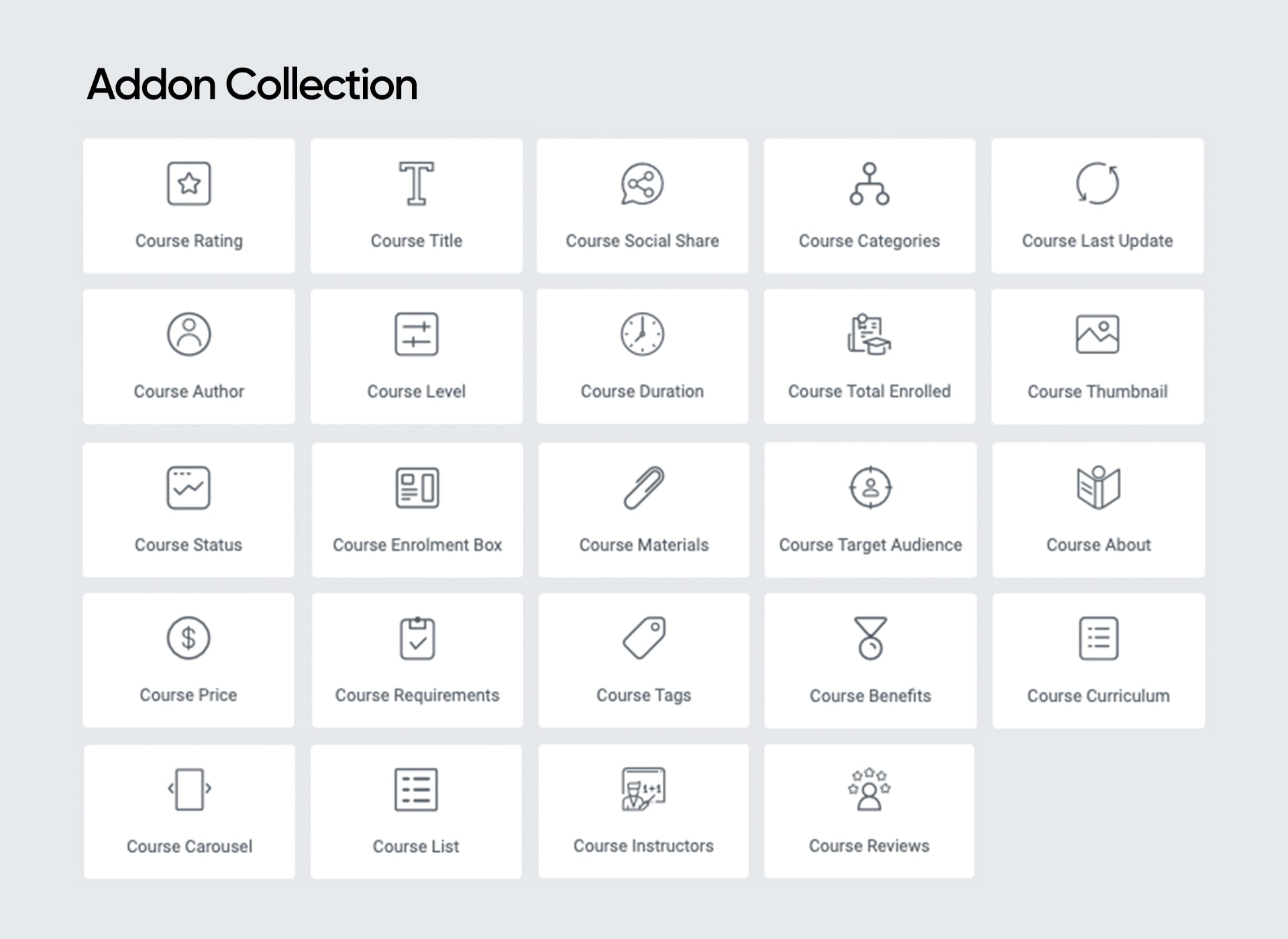Click the Course Price dollar icon
The width and height of the screenshot is (1288, 939).
189,638
